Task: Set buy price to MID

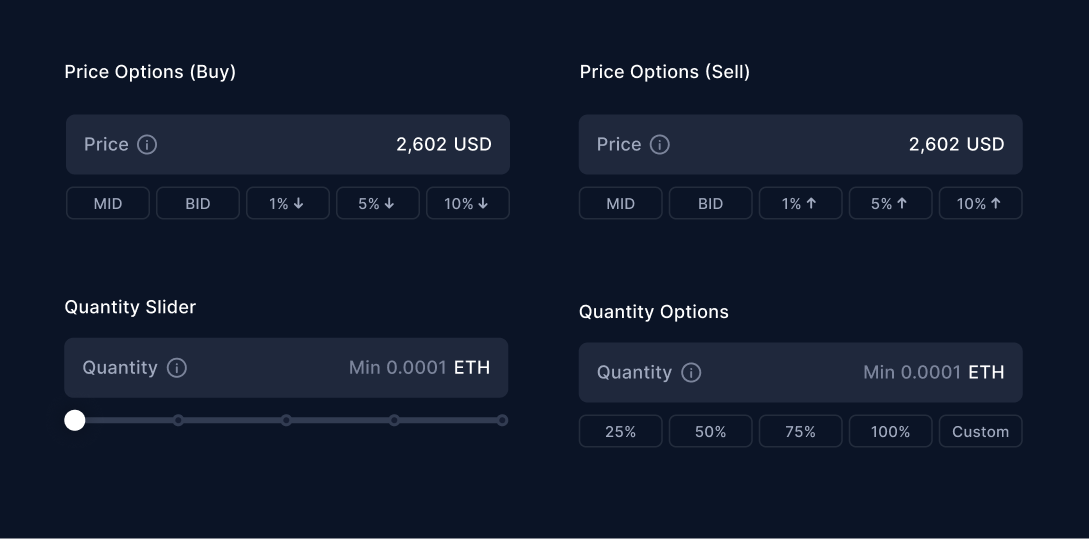Action: point(108,203)
